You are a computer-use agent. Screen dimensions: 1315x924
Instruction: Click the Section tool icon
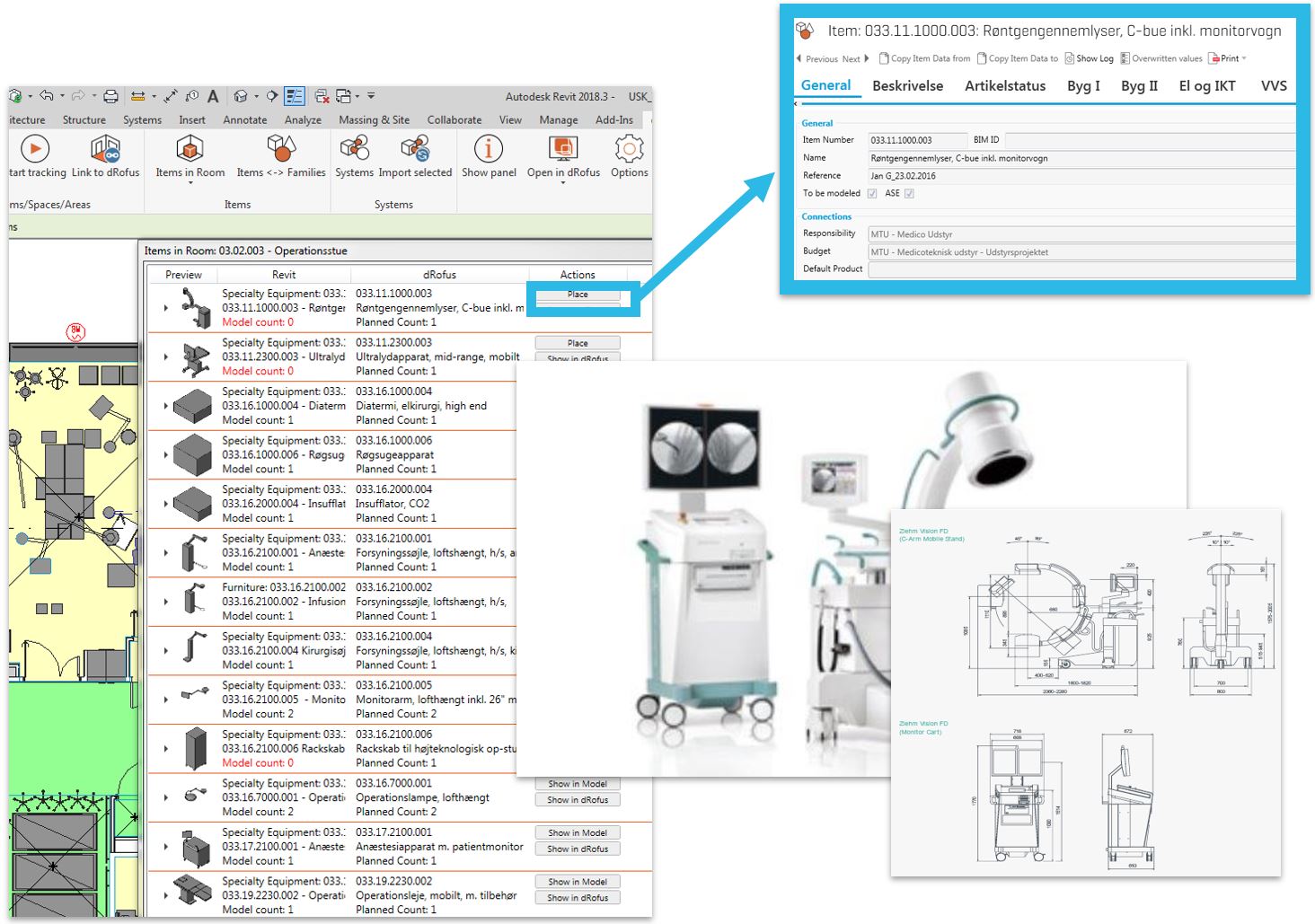pos(272,96)
